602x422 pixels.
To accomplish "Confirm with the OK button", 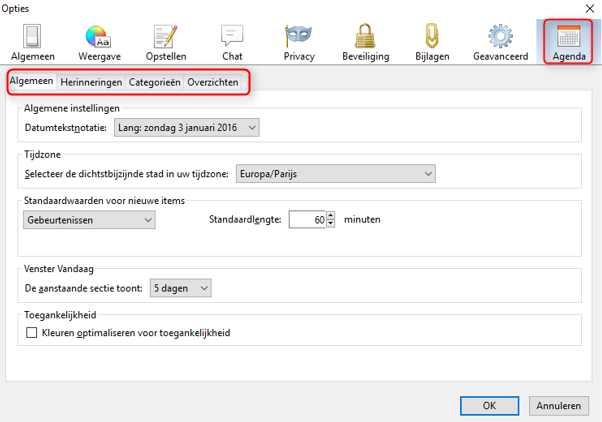I will coord(490,405).
